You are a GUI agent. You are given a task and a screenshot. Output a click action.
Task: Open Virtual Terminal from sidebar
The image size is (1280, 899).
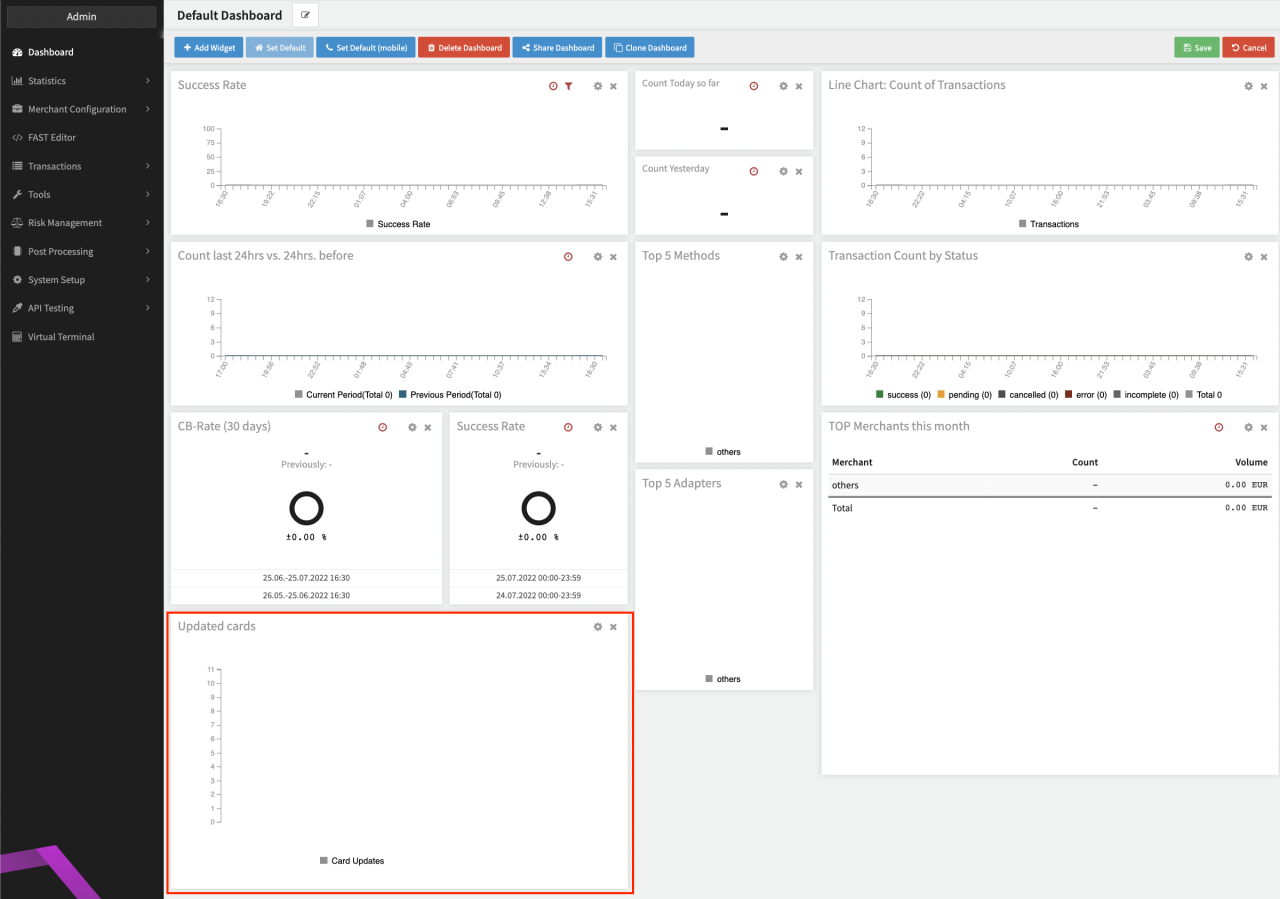click(x=81, y=337)
